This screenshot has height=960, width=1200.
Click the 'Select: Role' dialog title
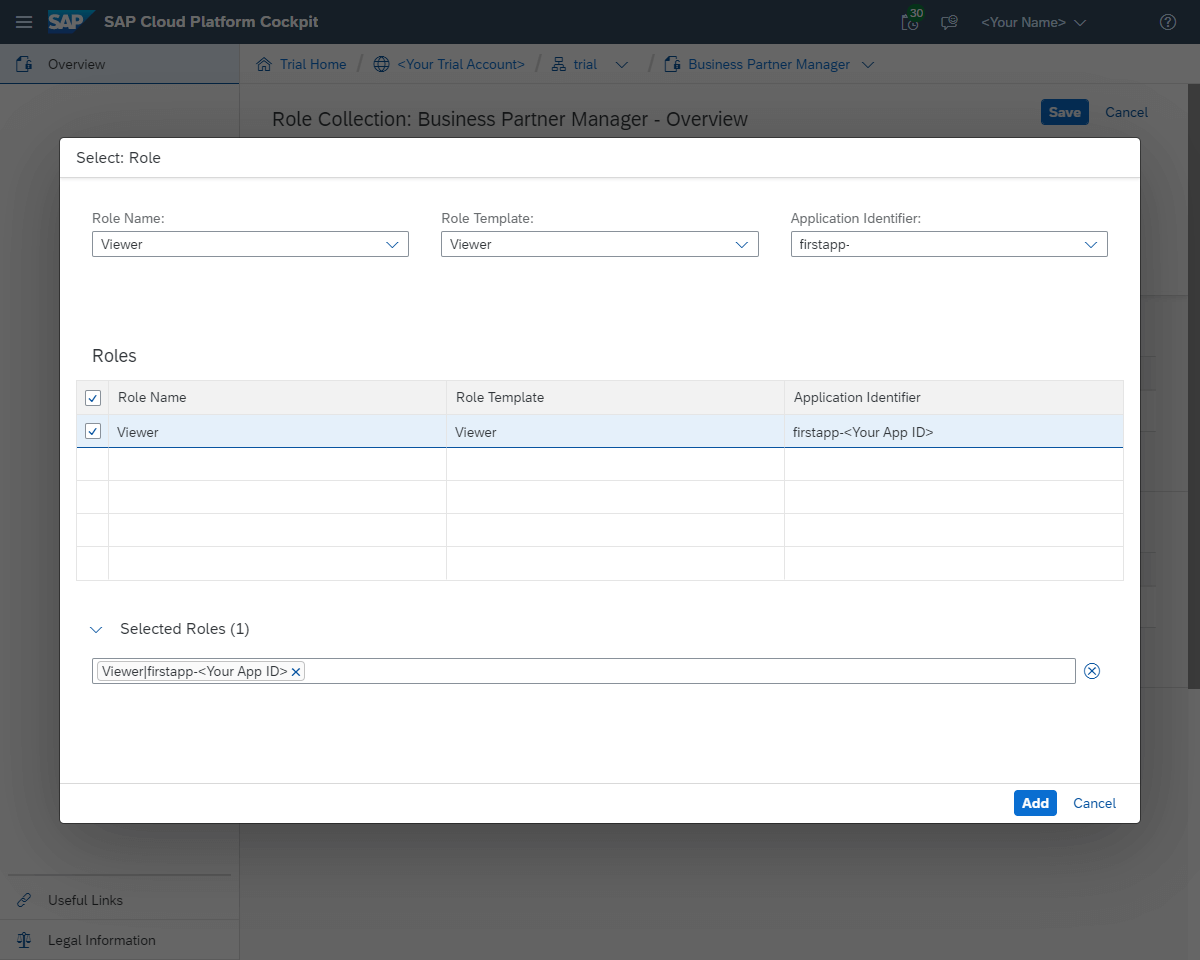(x=118, y=158)
